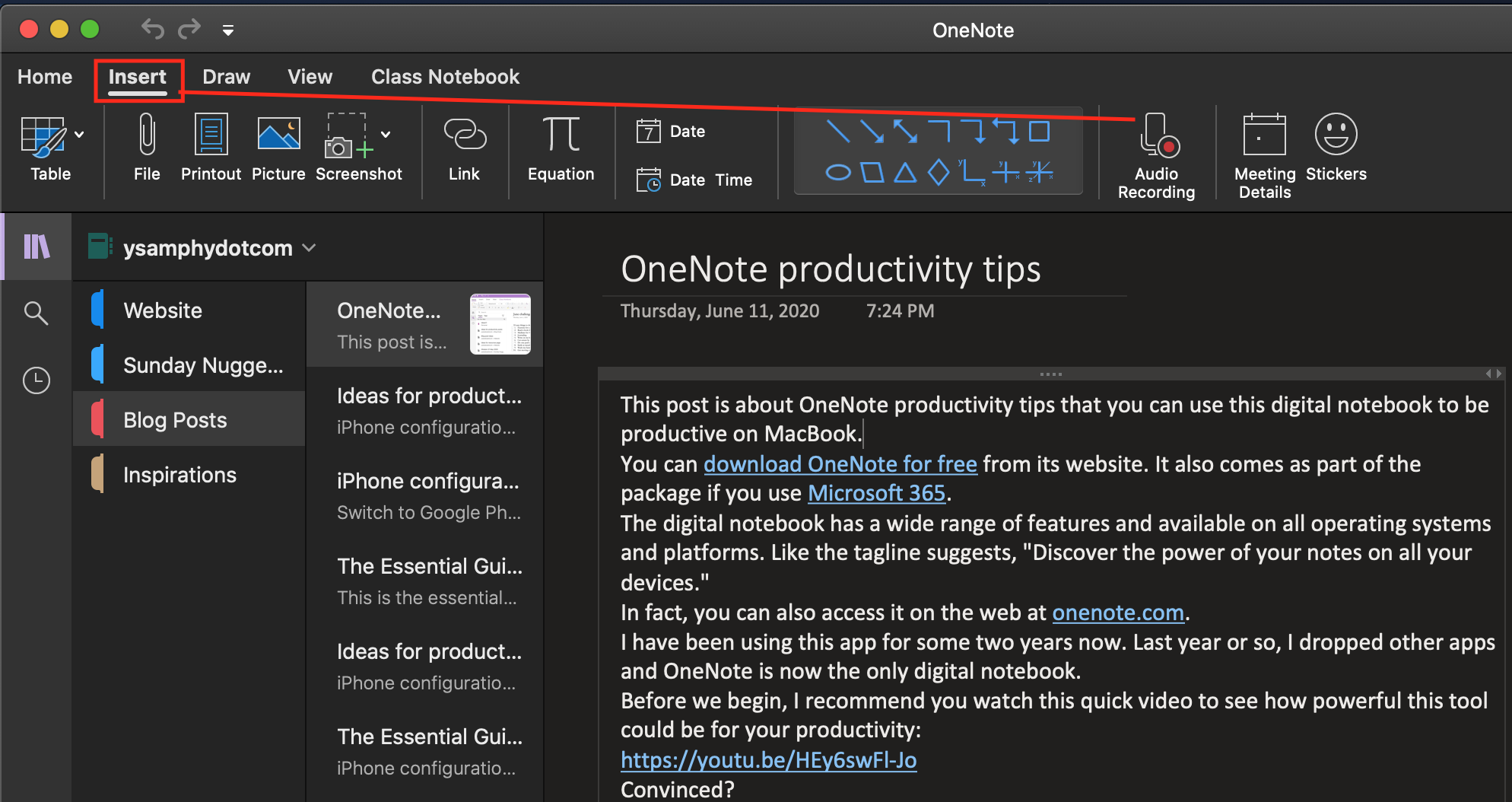Image resolution: width=1512 pixels, height=802 pixels.
Task: Choose the rectangle shape in the gallery
Action: 1040,131
